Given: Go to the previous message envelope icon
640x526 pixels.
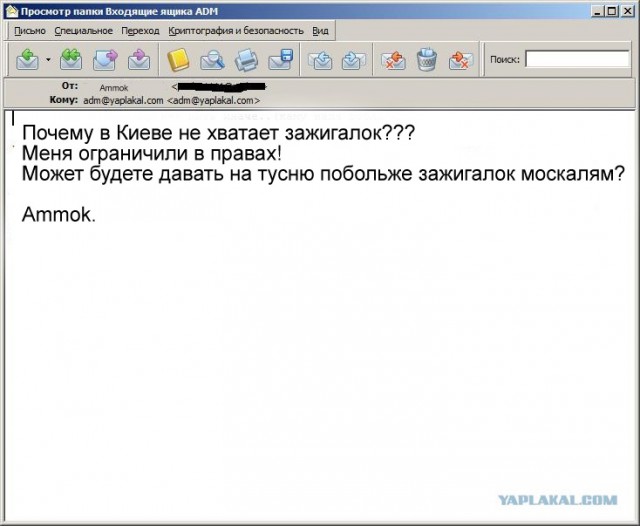Looking at the screenshot, I should (x=320, y=60).
